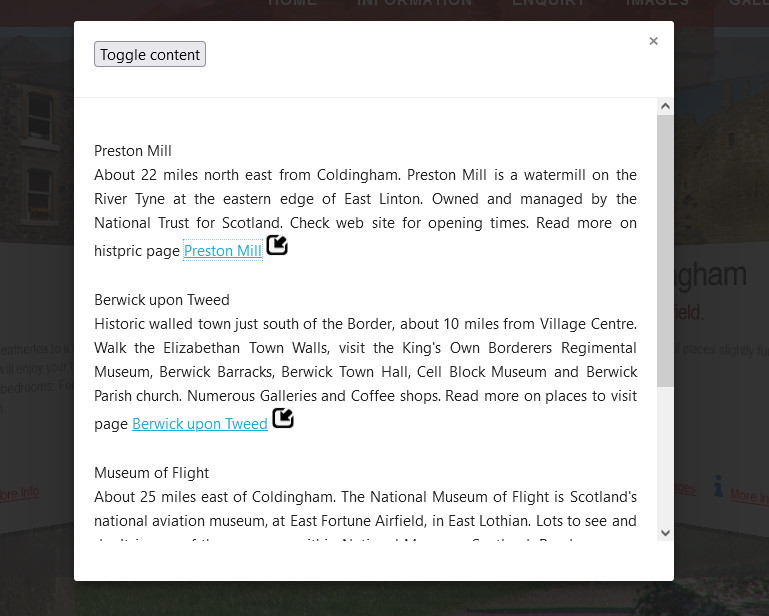
Task: Click the Preston Mill section heading
Action: (133, 151)
